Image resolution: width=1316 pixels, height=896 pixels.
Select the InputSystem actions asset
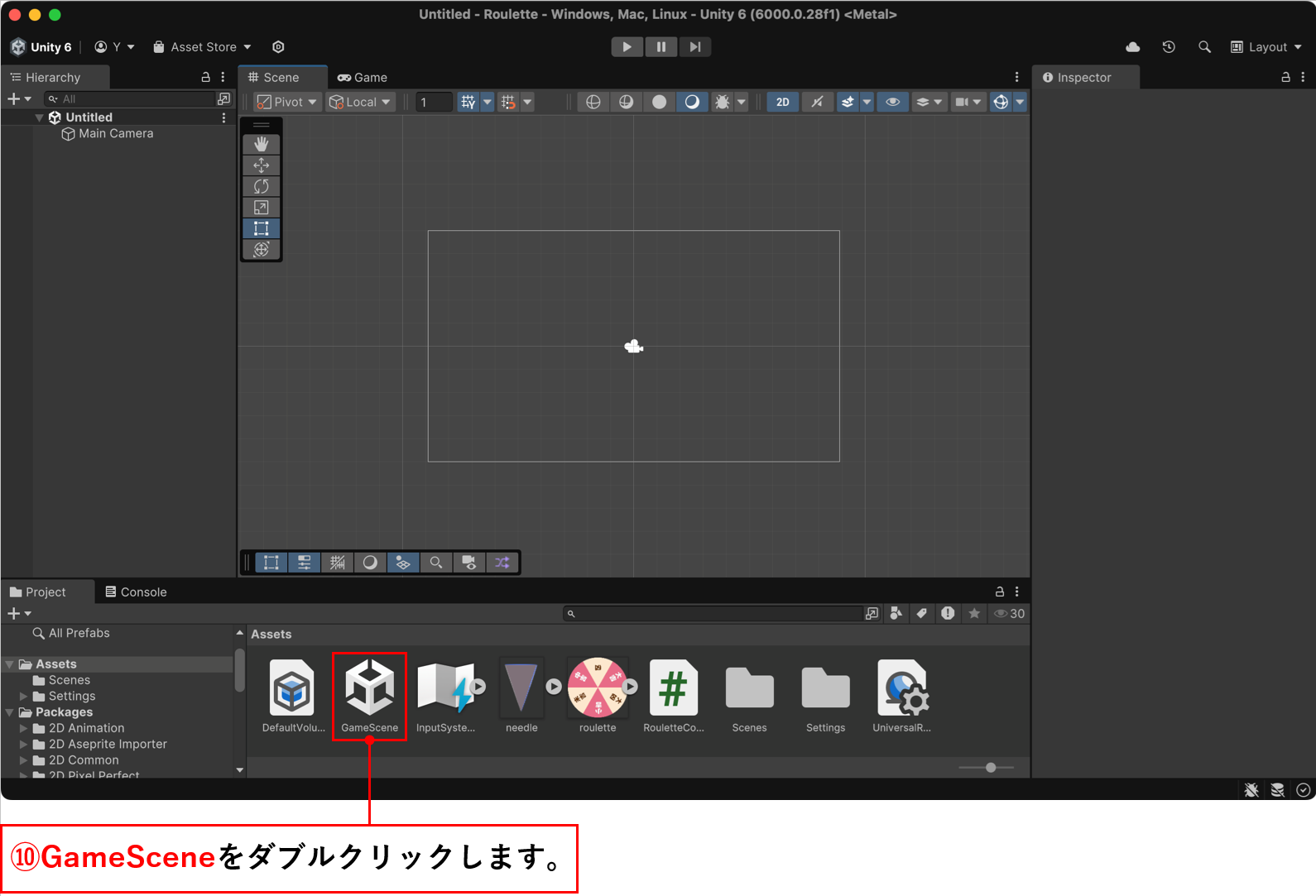click(x=446, y=696)
